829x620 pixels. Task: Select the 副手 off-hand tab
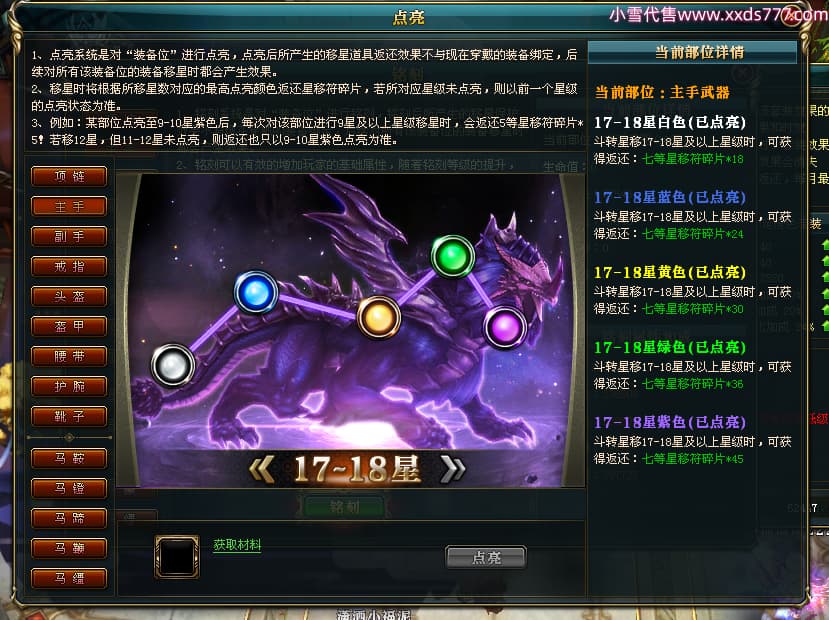point(69,236)
